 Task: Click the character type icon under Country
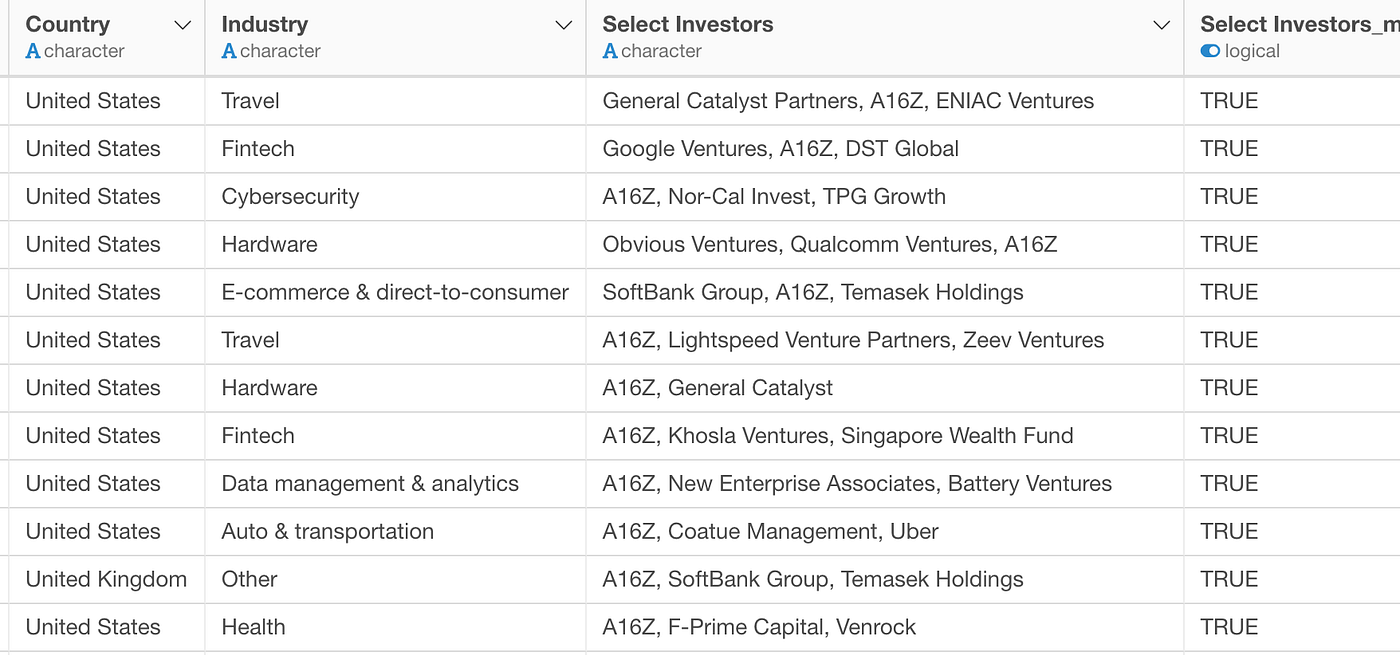pyautogui.click(x=33, y=51)
